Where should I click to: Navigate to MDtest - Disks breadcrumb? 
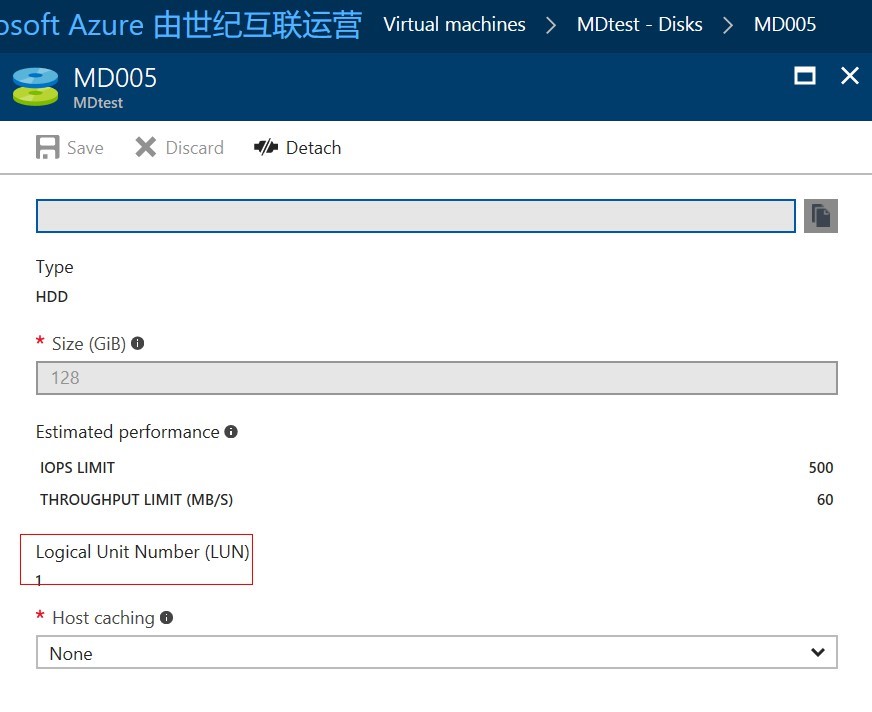pyautogui.click(x=639, y=25)
